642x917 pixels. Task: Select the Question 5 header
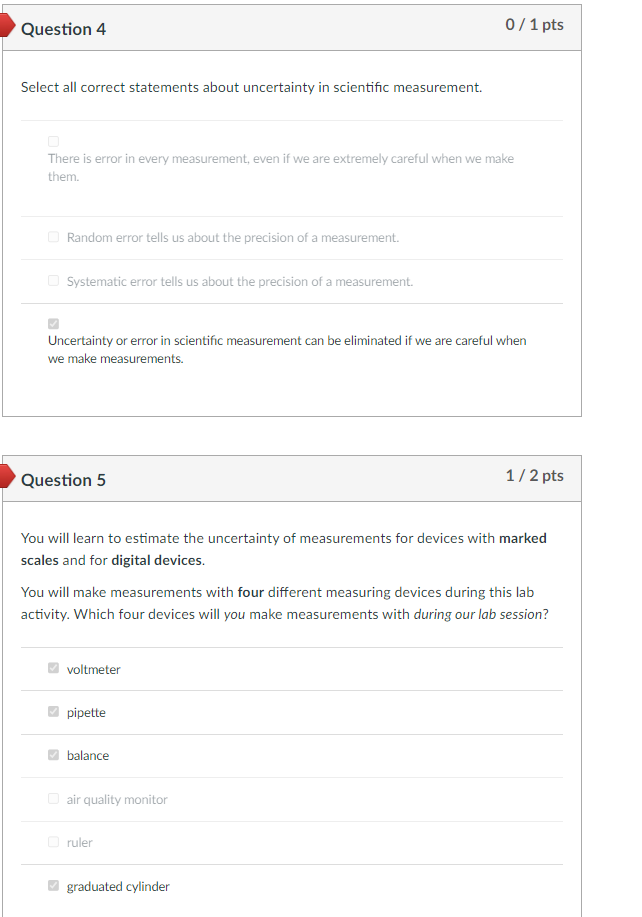[64, 480]
